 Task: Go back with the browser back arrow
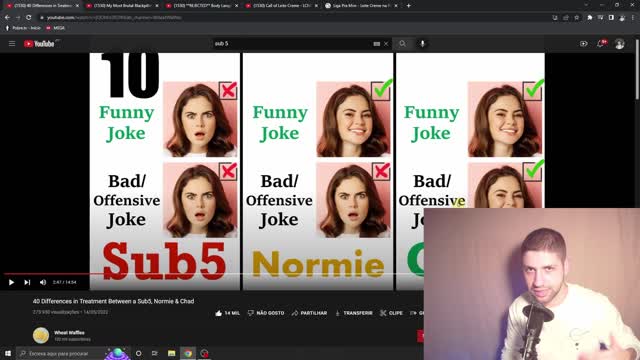[x=7, y=18]
